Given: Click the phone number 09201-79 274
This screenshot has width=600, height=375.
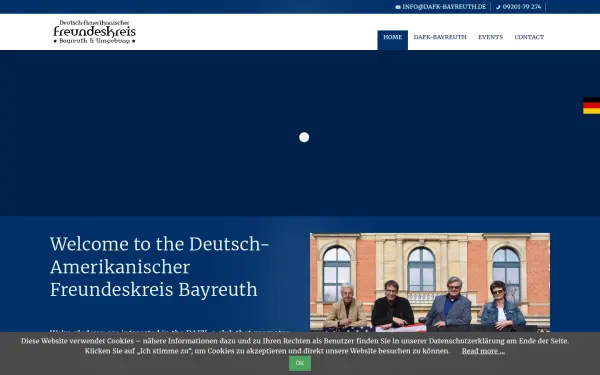Looking at the screenshot, I should pos(522,7).
